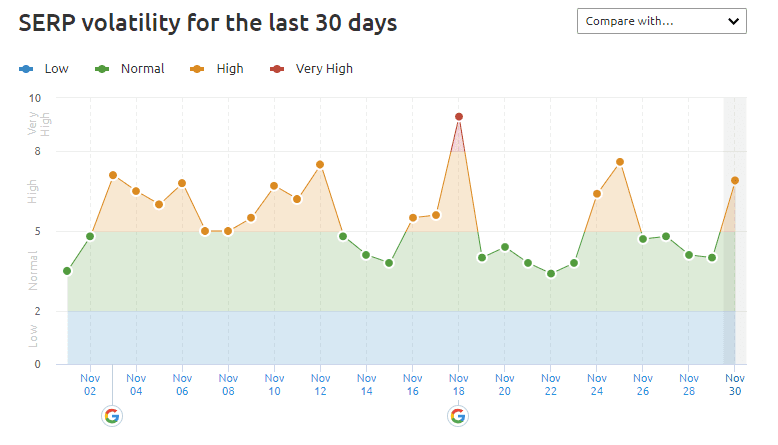The width and height of the screenshot is (778, 445).
Task: Click the Nov 24 x-axis label
Action: (597, 384)
